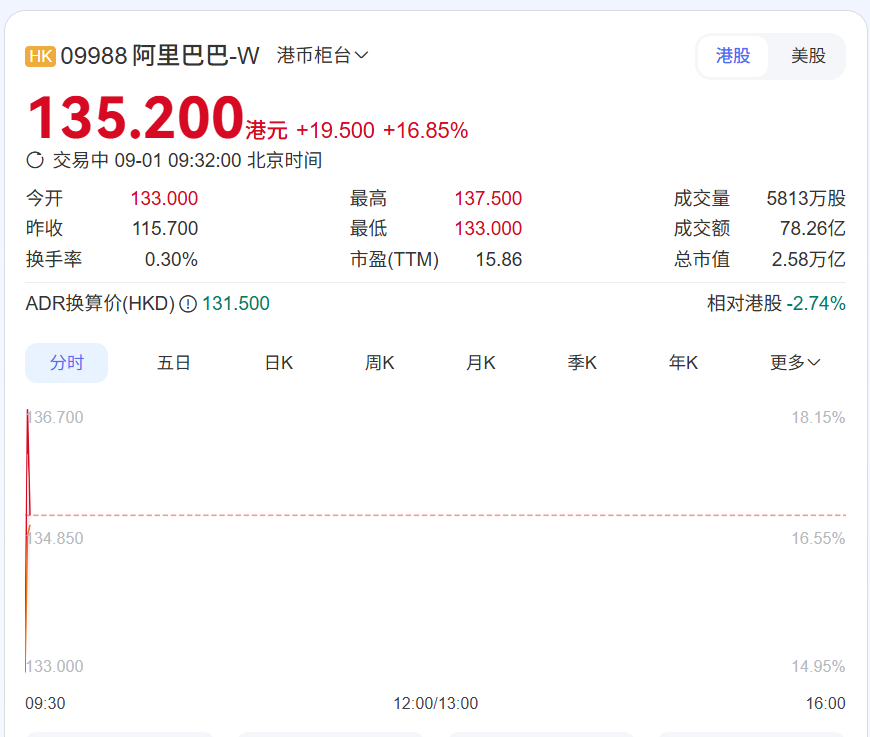
Task: Open the 港币柜台 dropdown
Action: click(322, 55)
